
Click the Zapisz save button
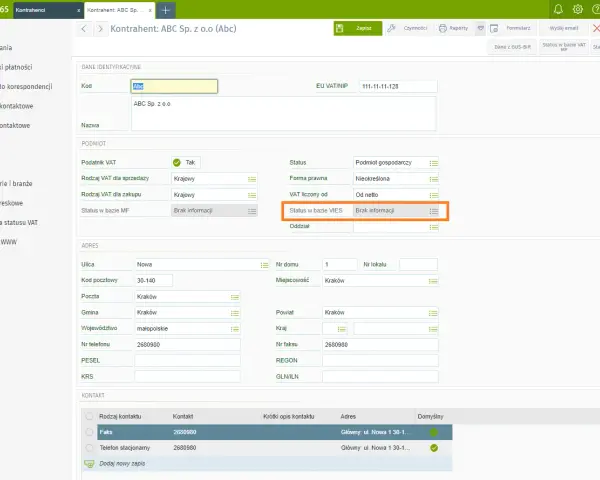[358, 28]
